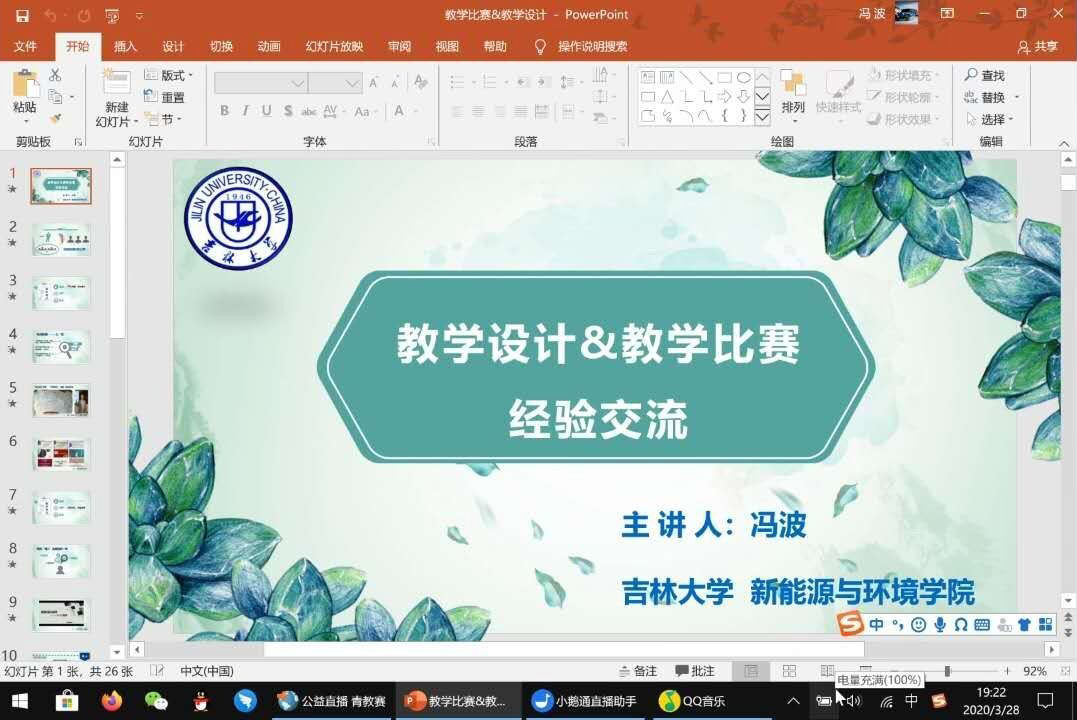
Task: Expand the Section (节) dropdown
Action: (161, 119)
